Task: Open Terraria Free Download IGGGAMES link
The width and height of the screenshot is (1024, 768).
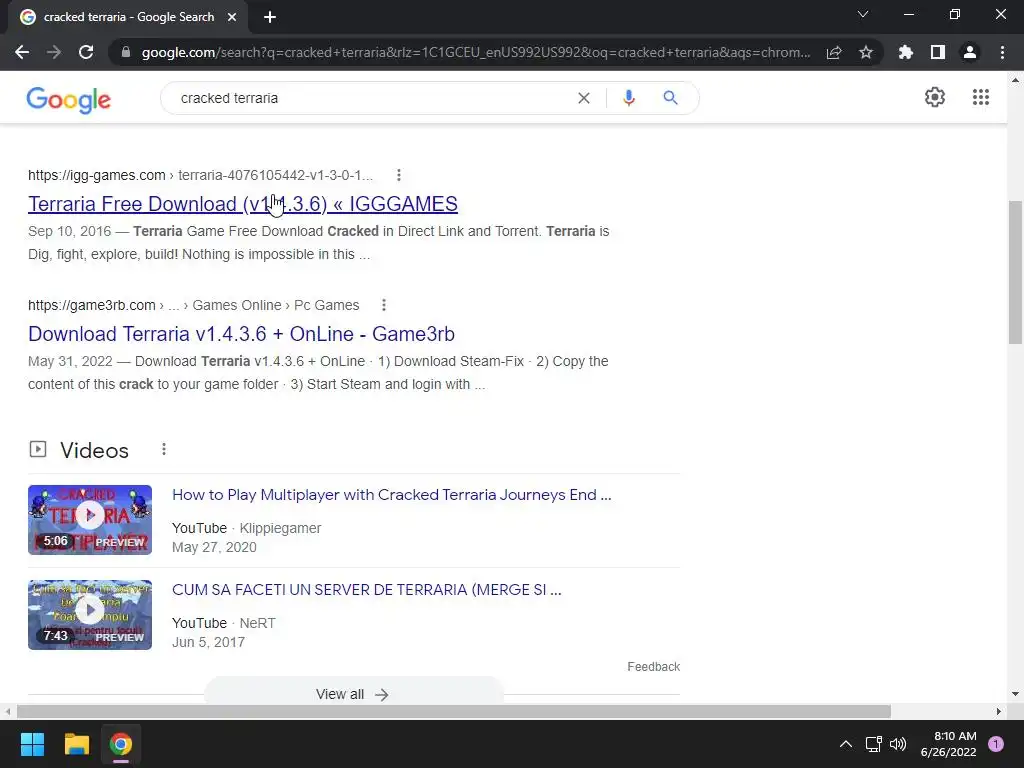Action: tap(243, 204)
